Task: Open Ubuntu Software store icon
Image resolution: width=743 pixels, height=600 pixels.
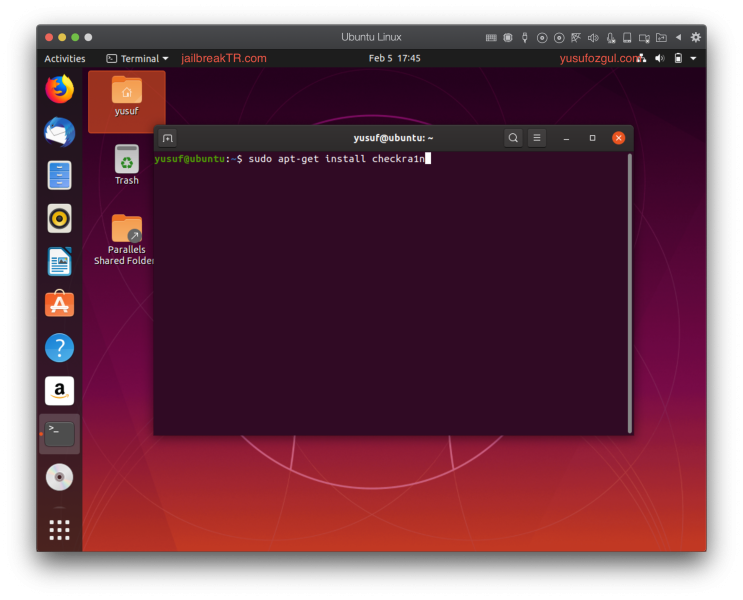Action: [60, 305]
